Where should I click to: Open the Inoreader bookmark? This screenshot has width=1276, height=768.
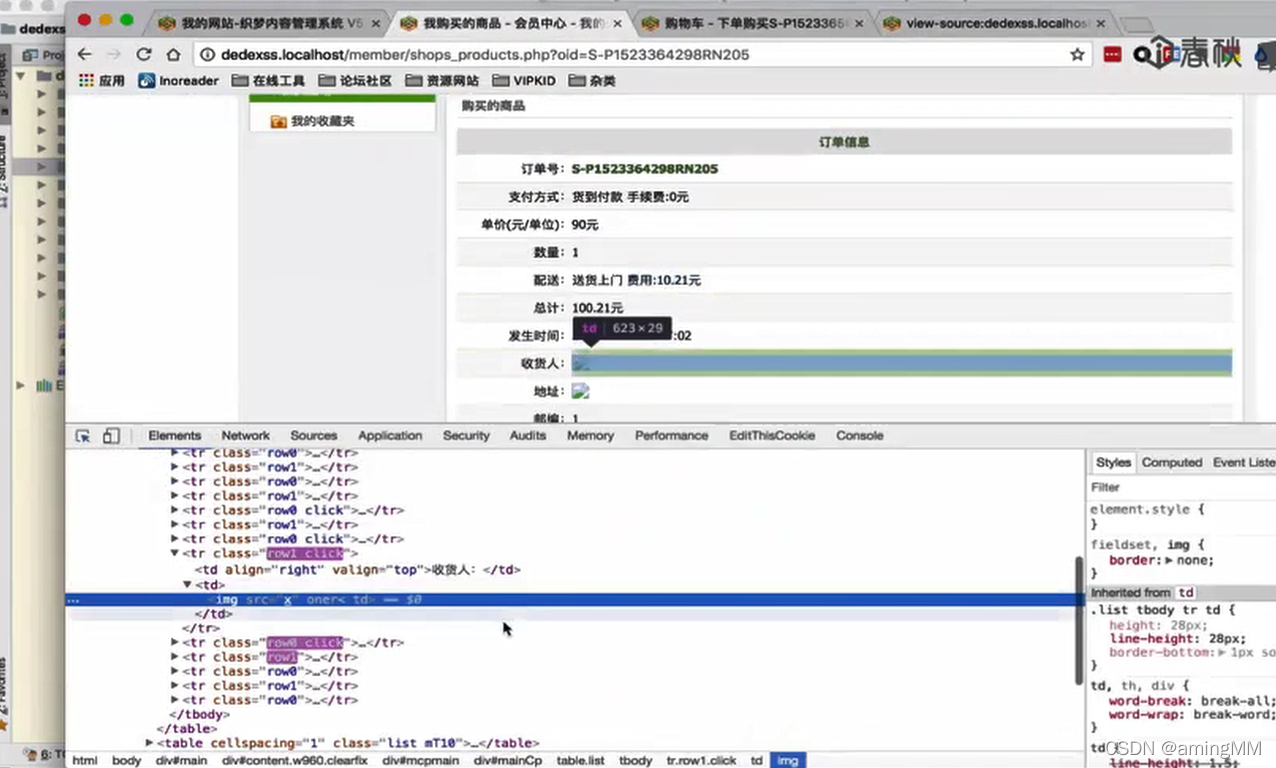click(x=178, y=81)
